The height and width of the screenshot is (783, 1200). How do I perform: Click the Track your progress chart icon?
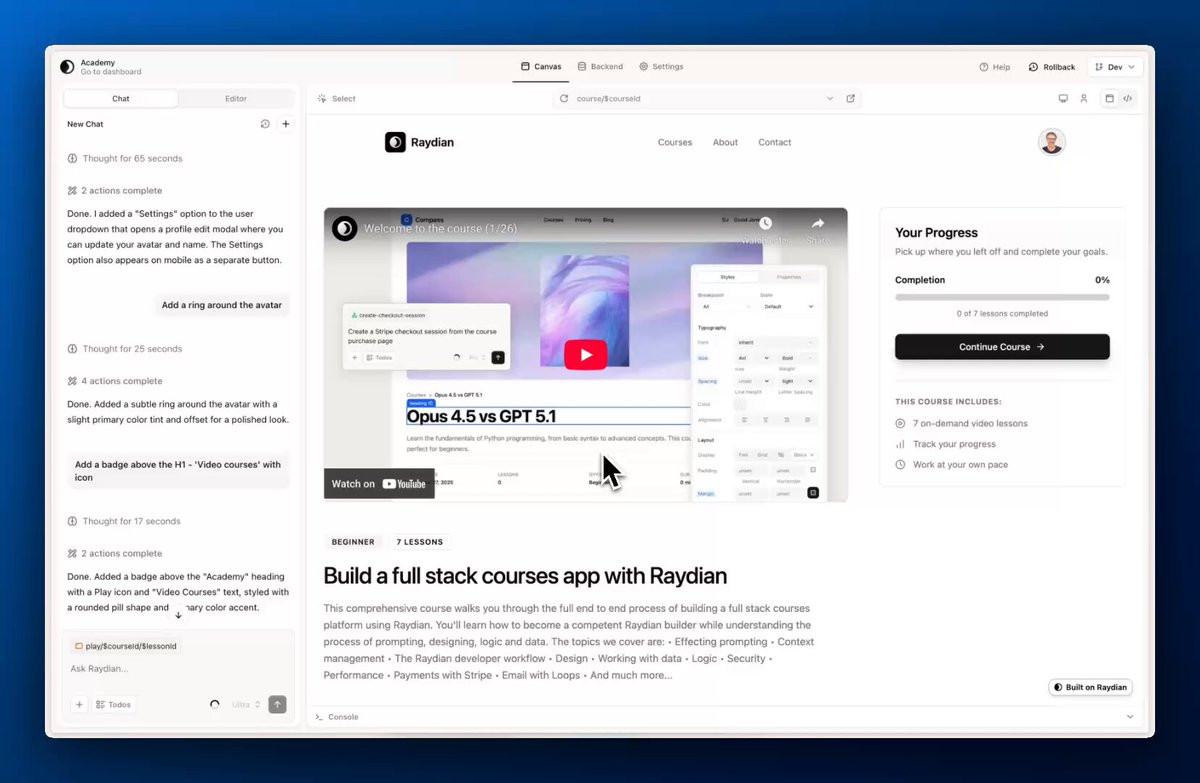(900, 444)
